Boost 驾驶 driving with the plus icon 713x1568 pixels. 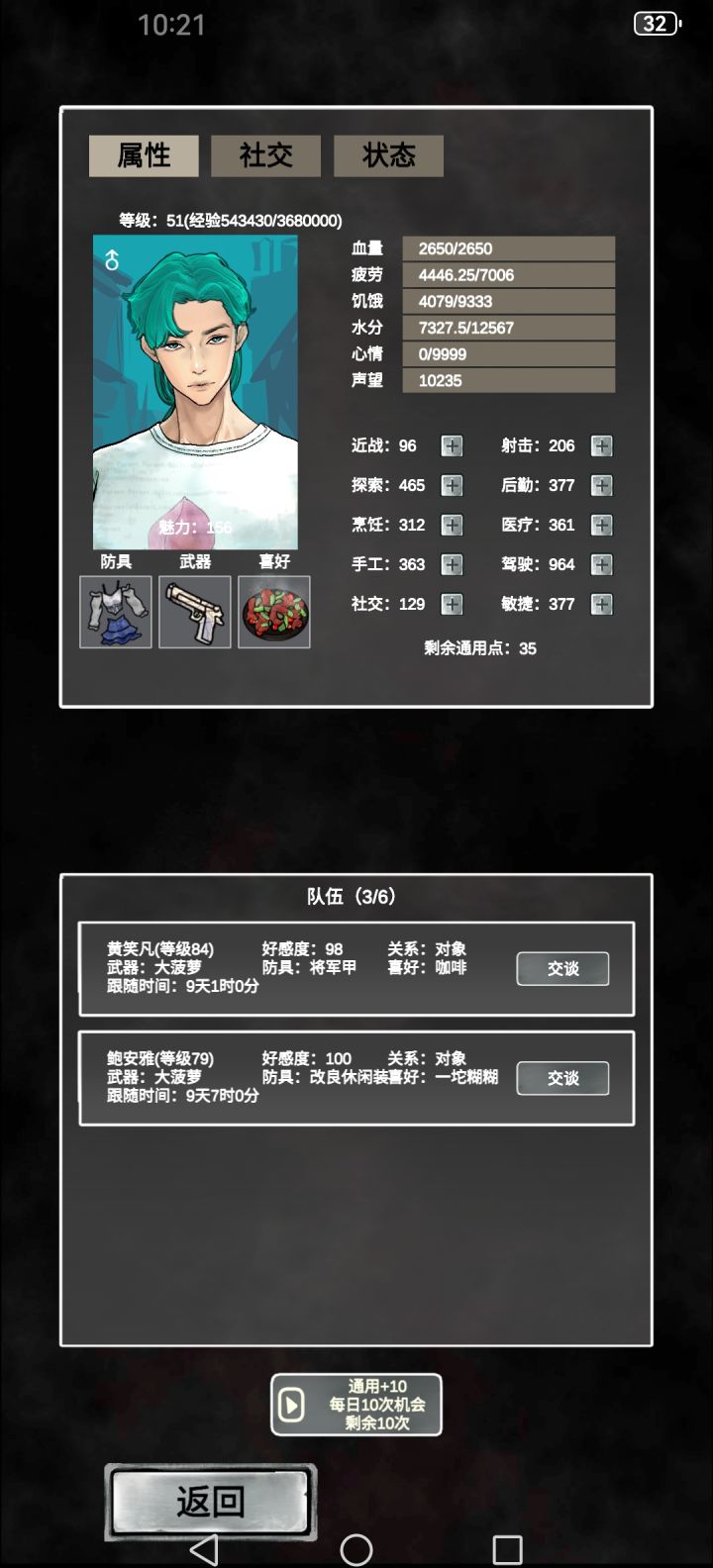(601, 564)
